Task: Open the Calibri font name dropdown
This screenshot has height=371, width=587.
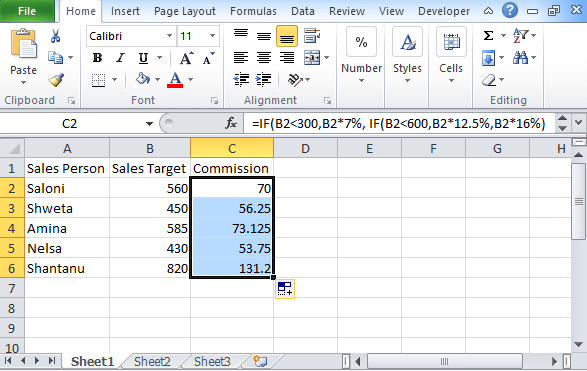Action: click(170, 36)
